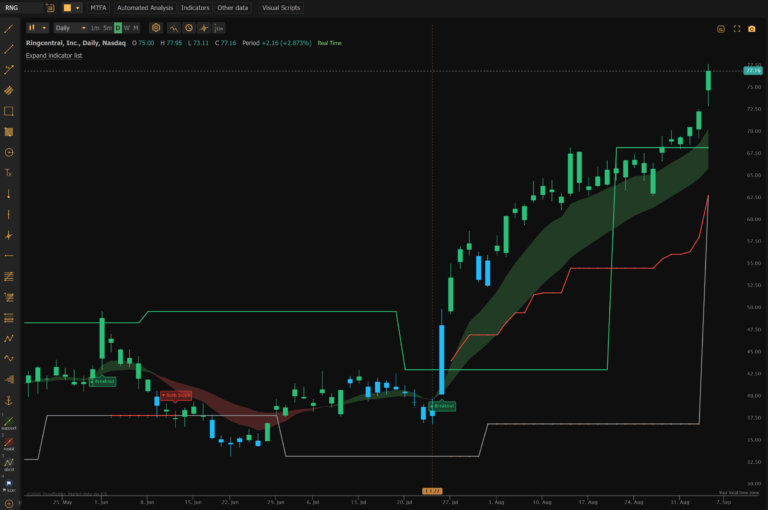The image size is (768, 510).
Task: Choose the support line preset
Action: pos(8,423)
